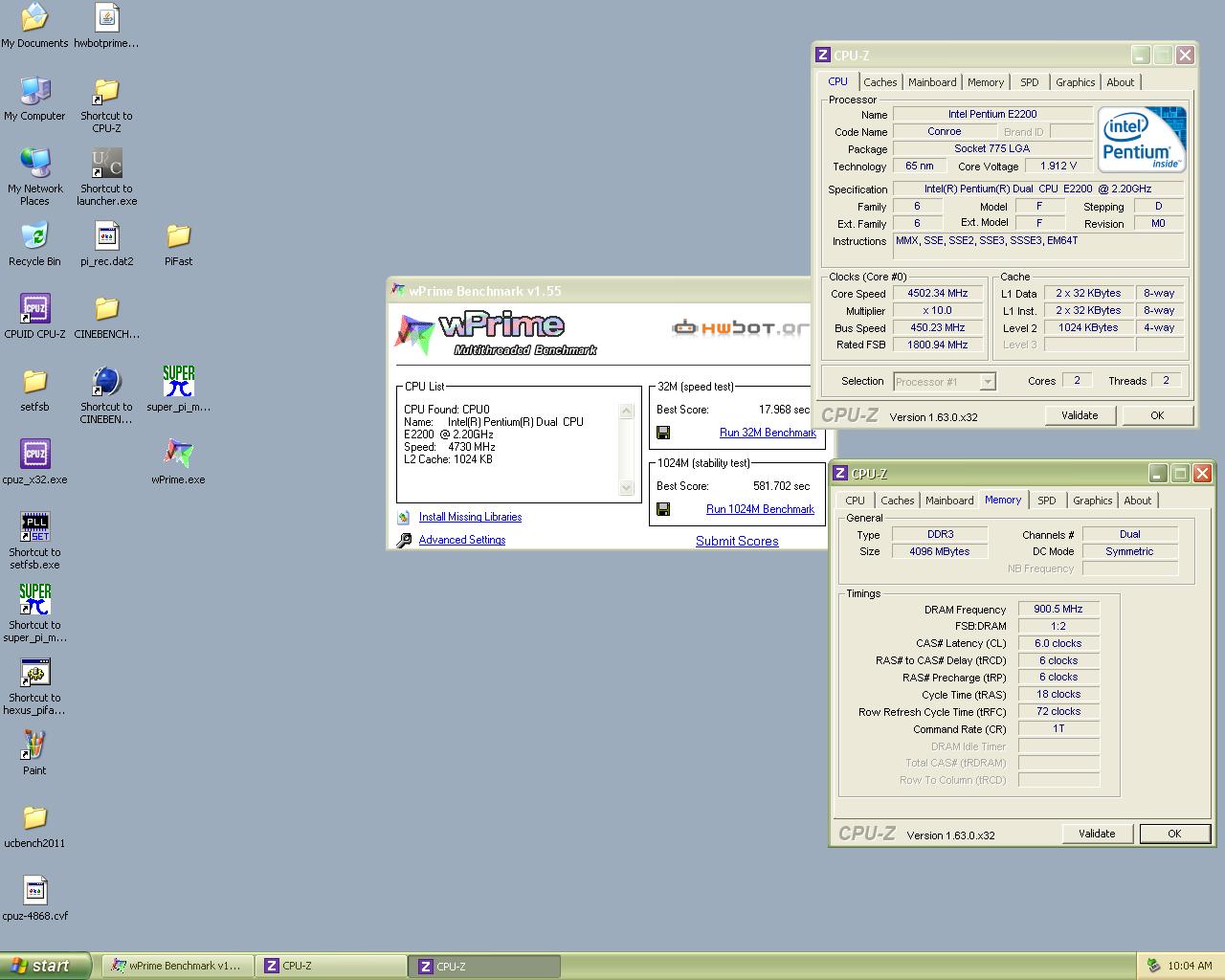This screenshot has width=1225, height=980.
Task: Launch Shortcut to super_pi_m icon
Action: 34,614
